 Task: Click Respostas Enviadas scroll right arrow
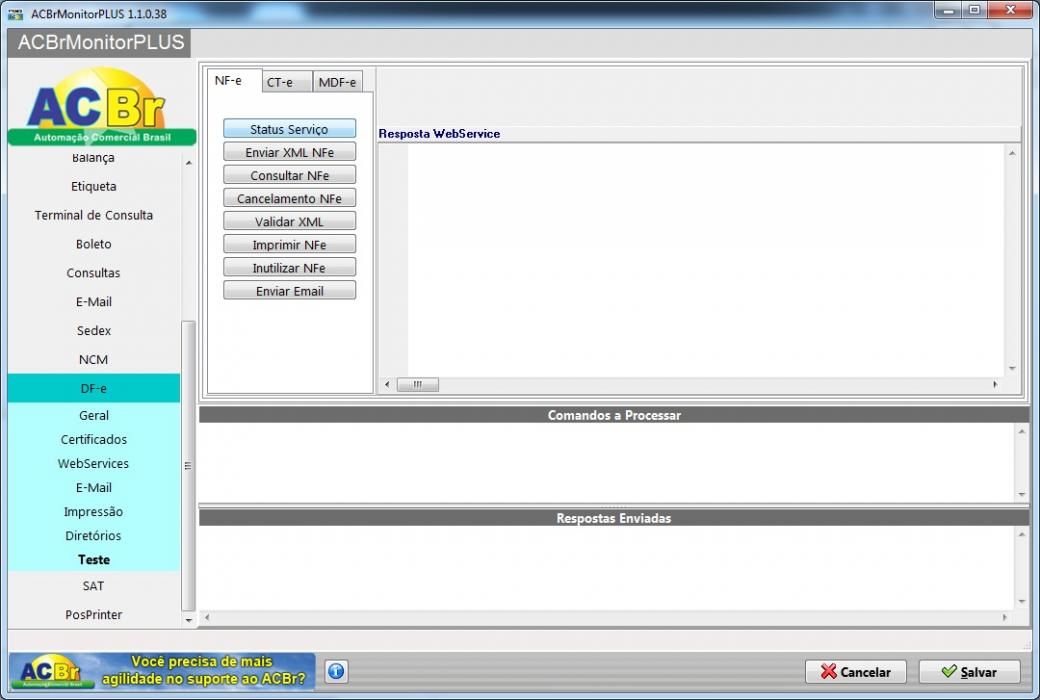click(1005, 617)
